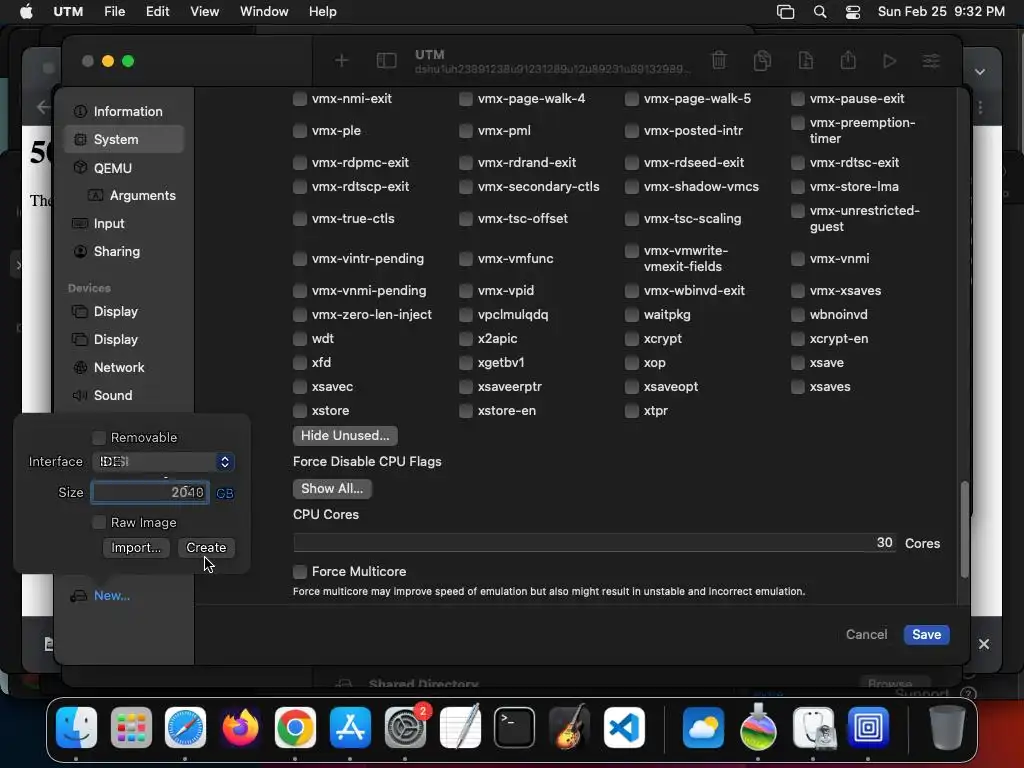Open the Interface dropdown in drive popover
Viewport: 1024px width, 768px height.
click(163, 462)
